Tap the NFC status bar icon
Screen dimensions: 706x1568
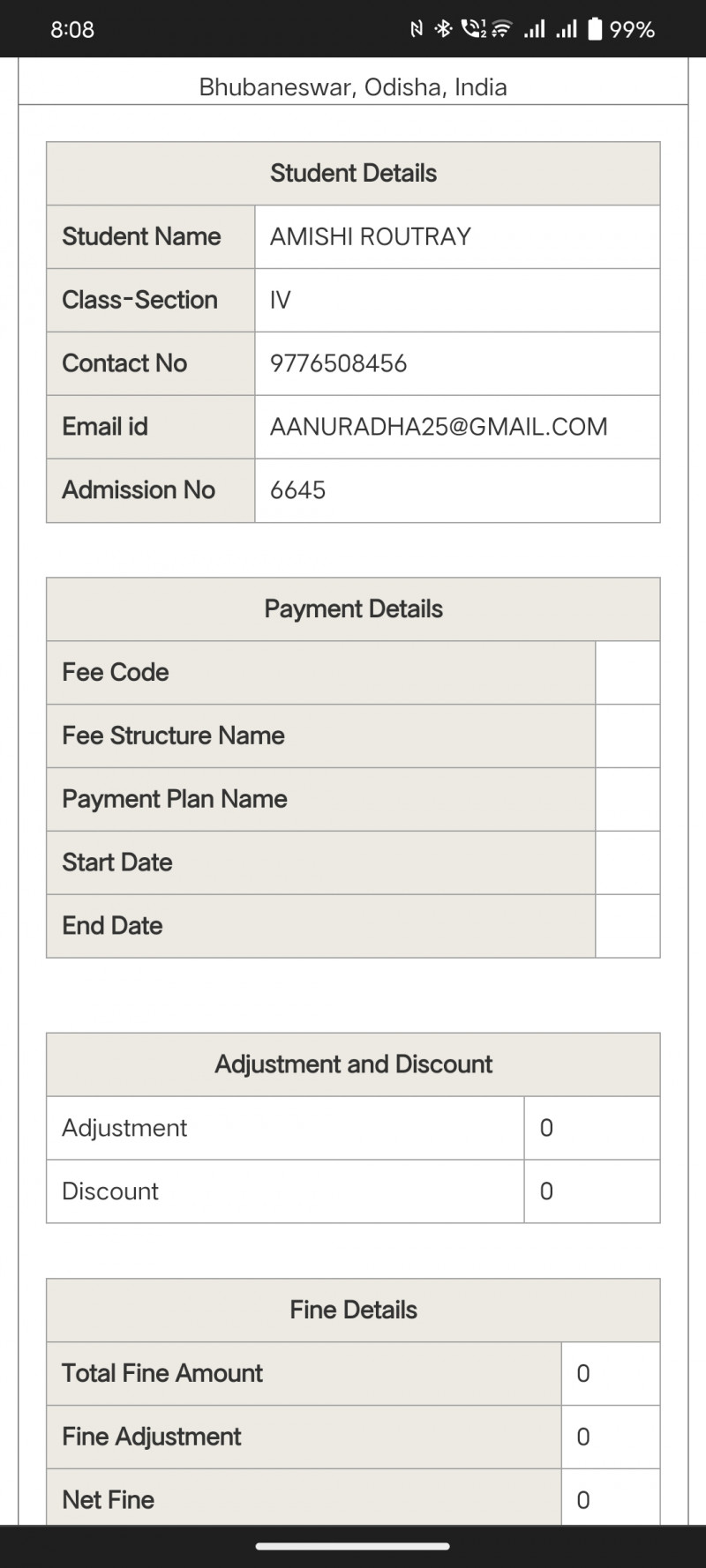(417, 30)
